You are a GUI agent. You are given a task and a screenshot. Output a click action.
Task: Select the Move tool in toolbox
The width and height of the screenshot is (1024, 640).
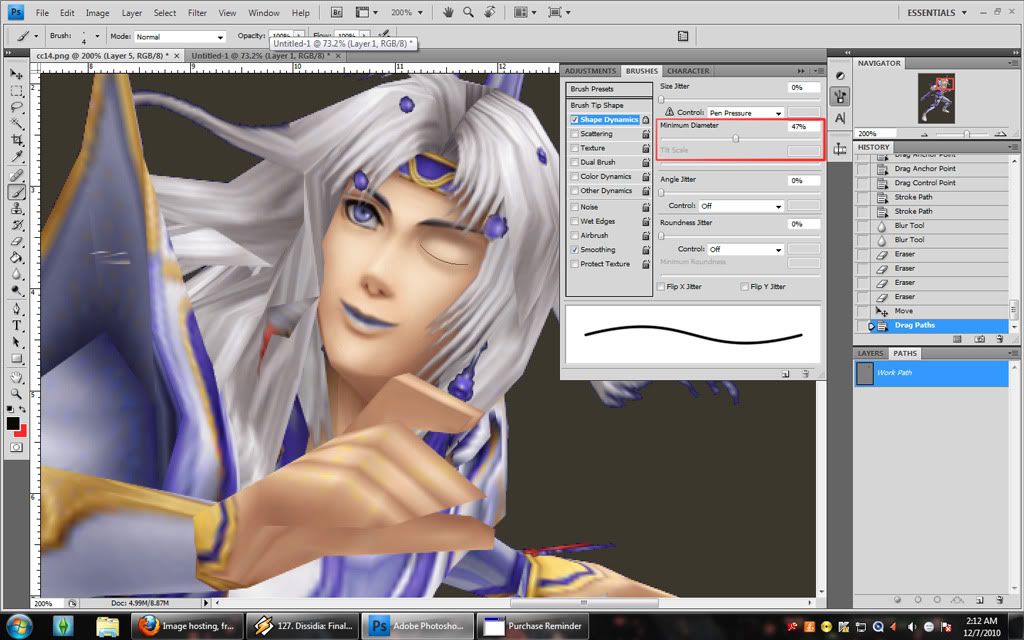17,74
